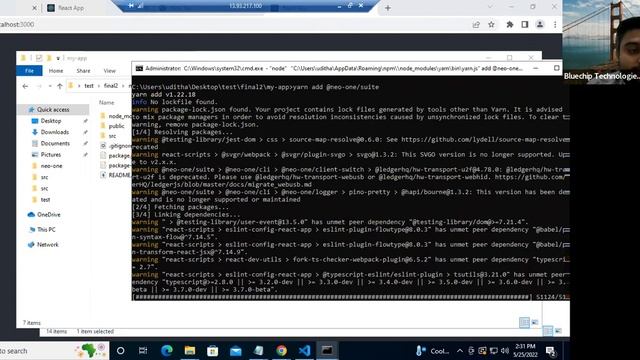Viewport: 640px width, 360px height.
Task: Open the File tab in File Explorer
Action: (29, 71)
